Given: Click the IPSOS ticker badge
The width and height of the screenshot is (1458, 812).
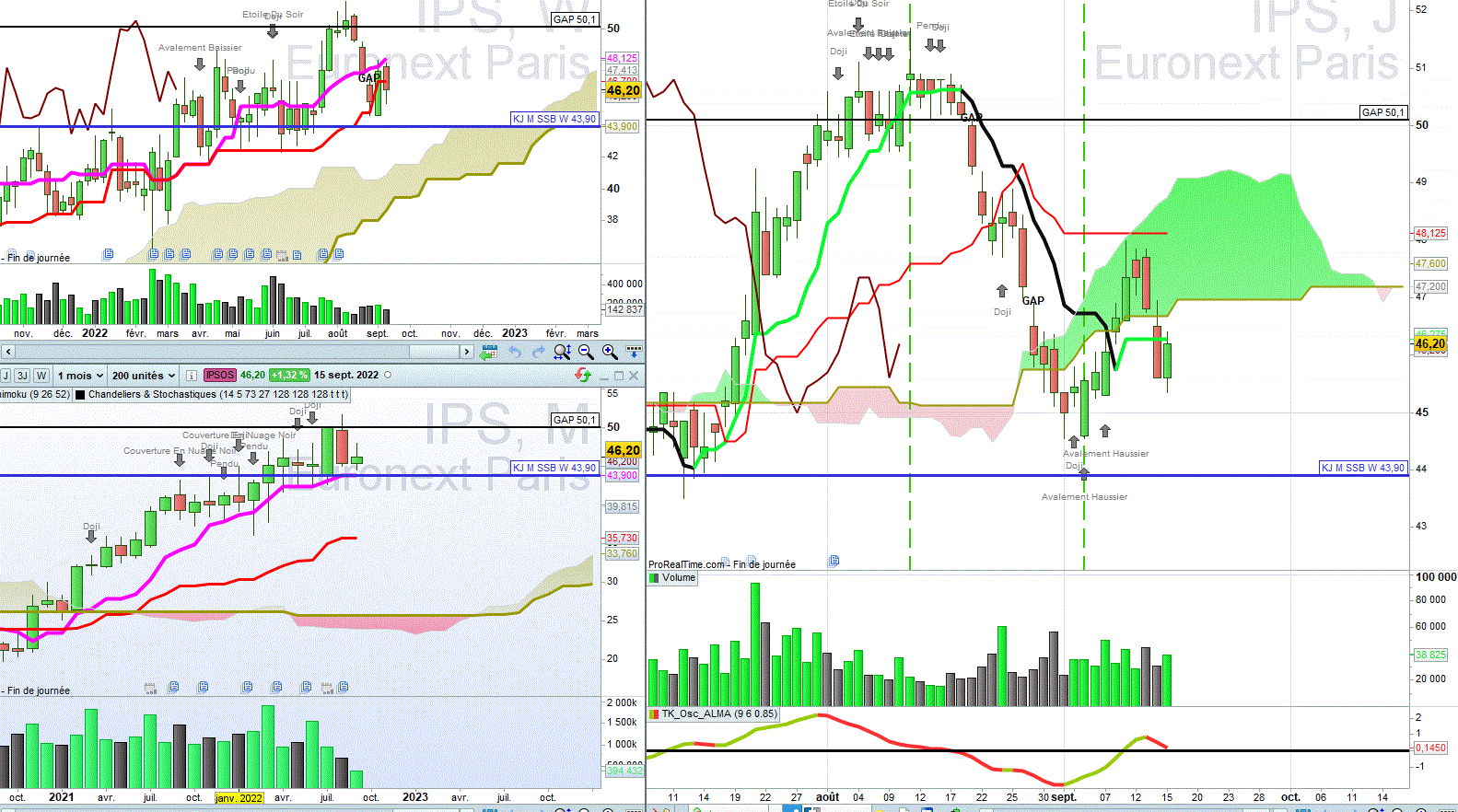Looking at the screenshot, I should 220,376.
